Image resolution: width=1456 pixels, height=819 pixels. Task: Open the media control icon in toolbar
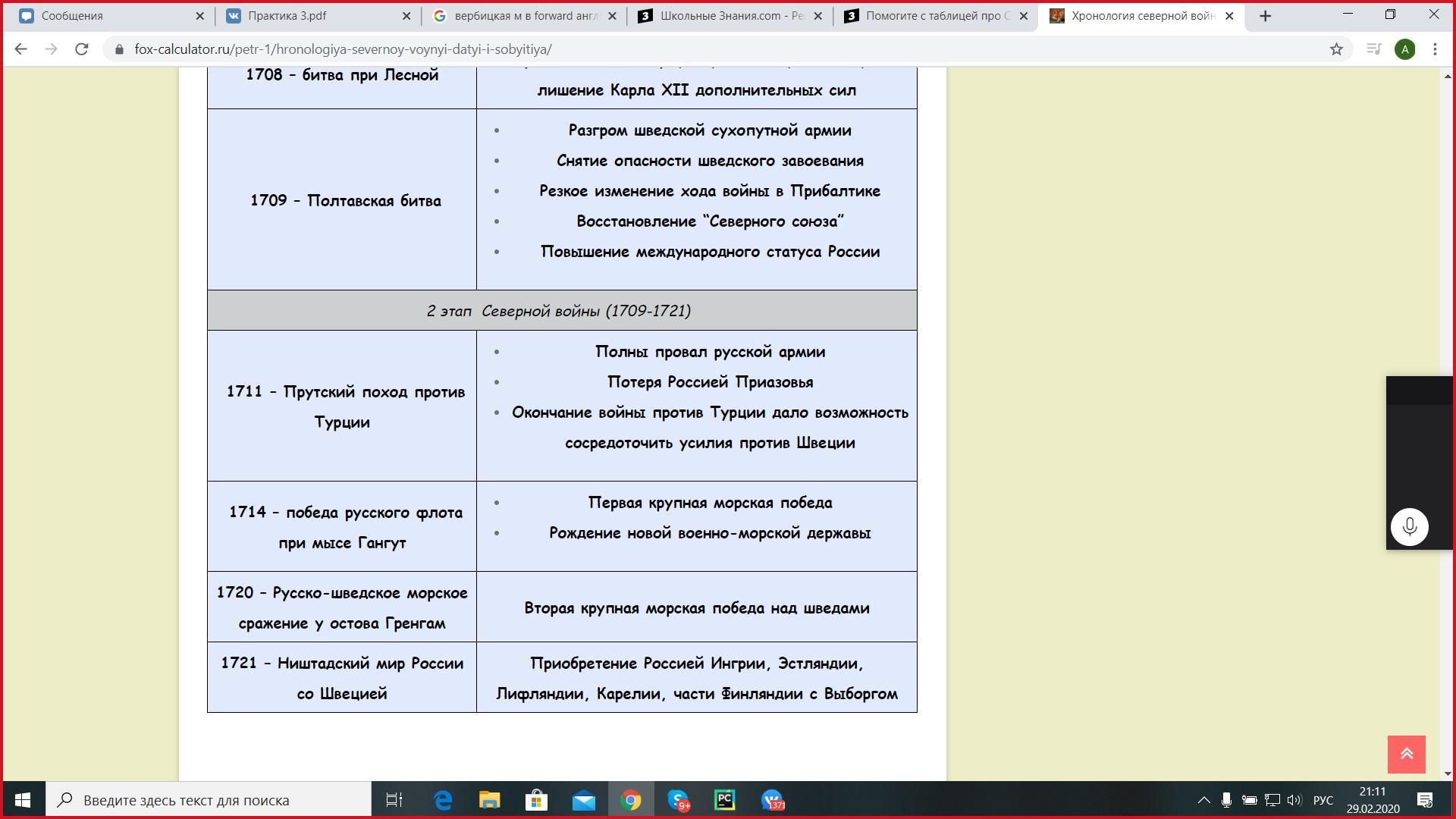pyautogui.click(x=1373, y=49)
